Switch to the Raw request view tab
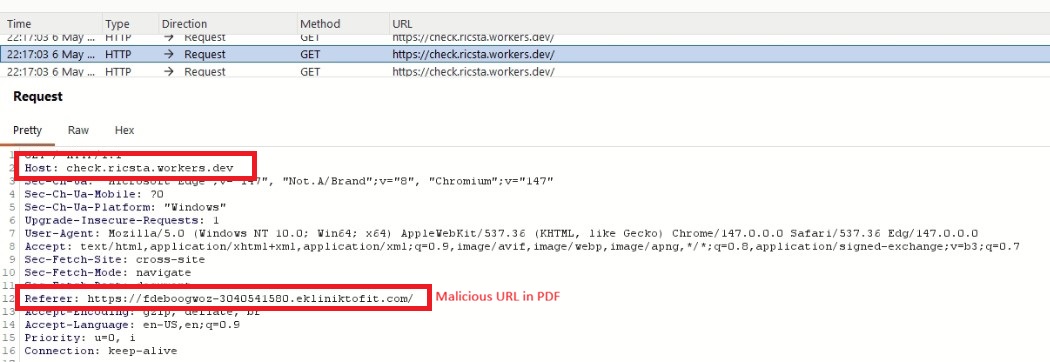This screenshot has height=362, width=1050. tap(78, 130)
